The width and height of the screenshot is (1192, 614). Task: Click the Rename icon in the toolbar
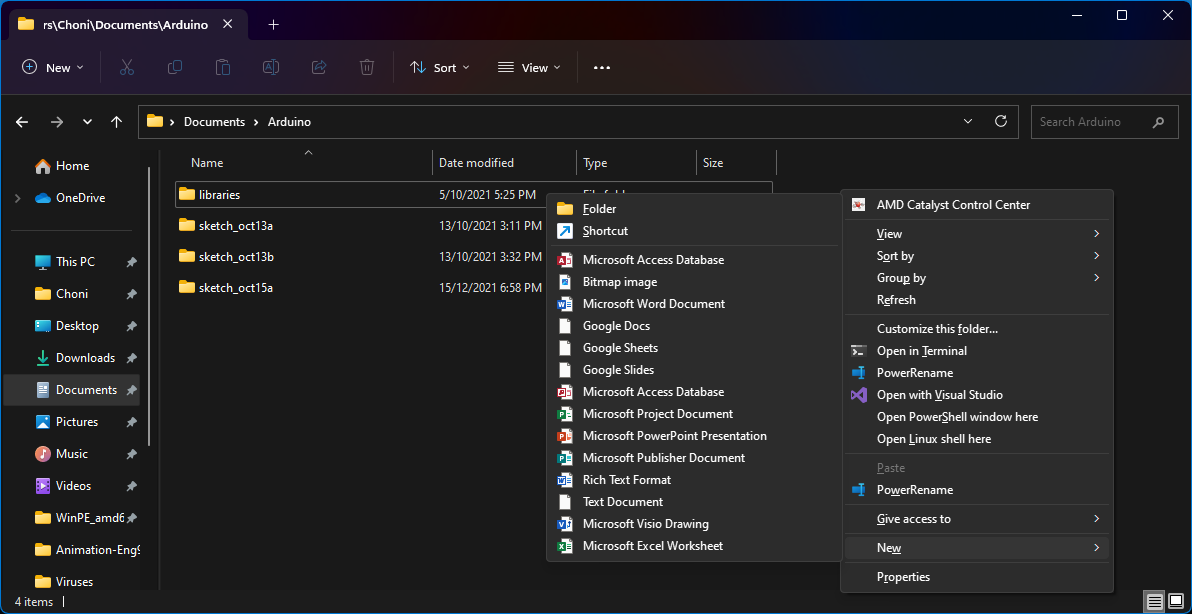click(270, 67)
